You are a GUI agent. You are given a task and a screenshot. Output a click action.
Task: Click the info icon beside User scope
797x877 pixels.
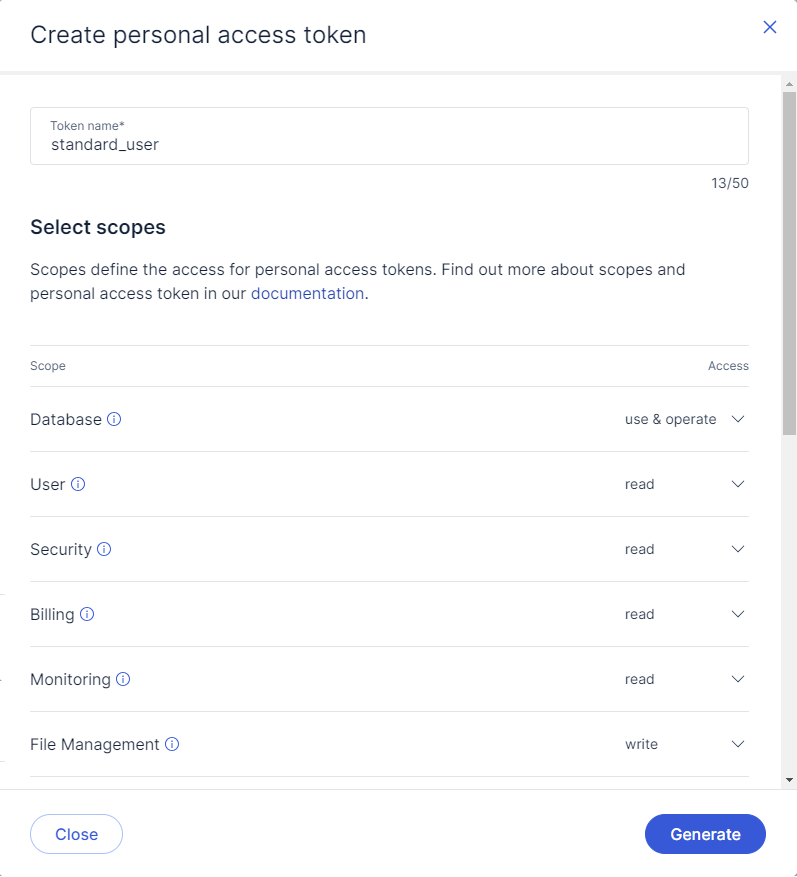click(78, 484)
